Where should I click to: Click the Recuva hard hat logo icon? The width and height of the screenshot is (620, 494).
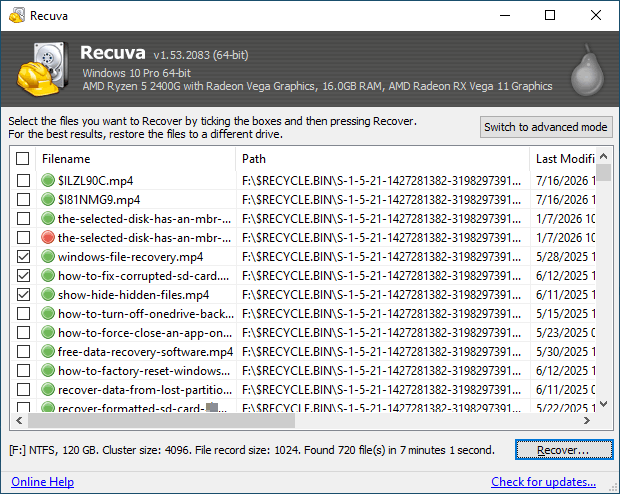pos(42,68)
